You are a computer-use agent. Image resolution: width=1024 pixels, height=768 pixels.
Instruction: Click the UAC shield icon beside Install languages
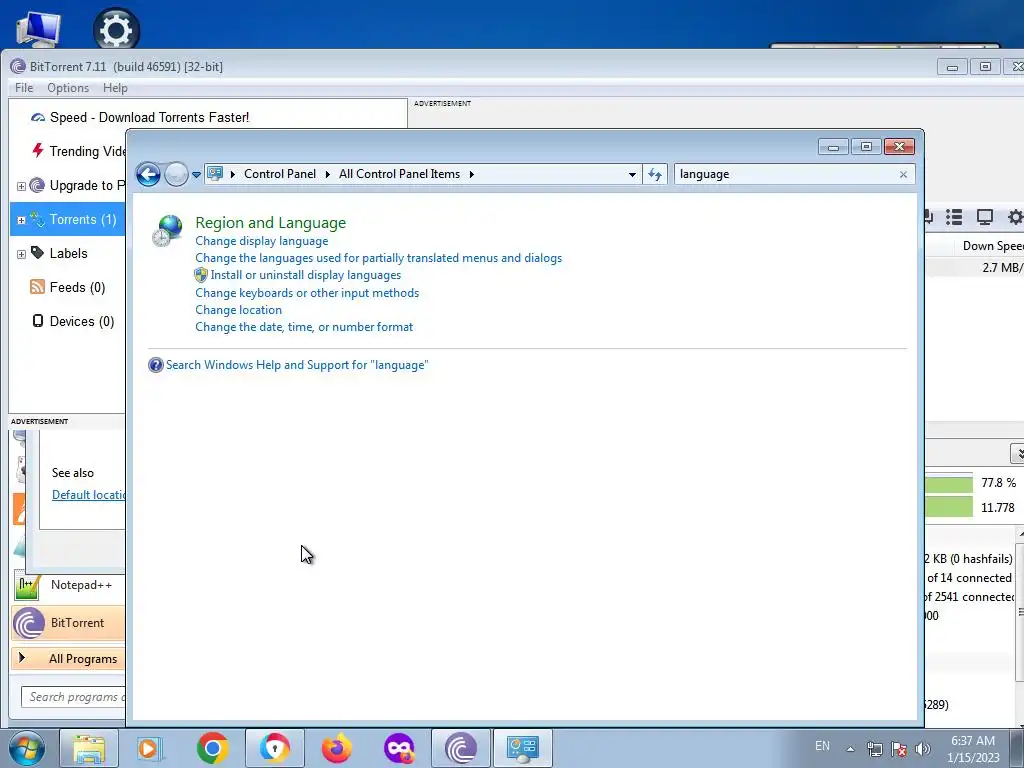point(201,275)
